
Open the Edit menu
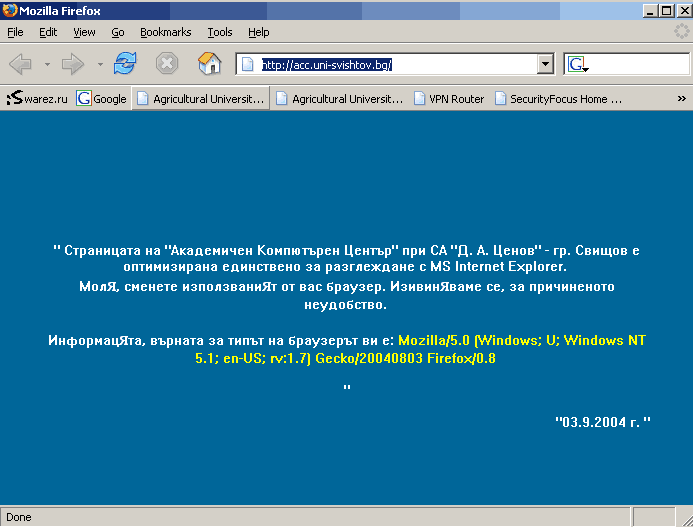point(48,32)
